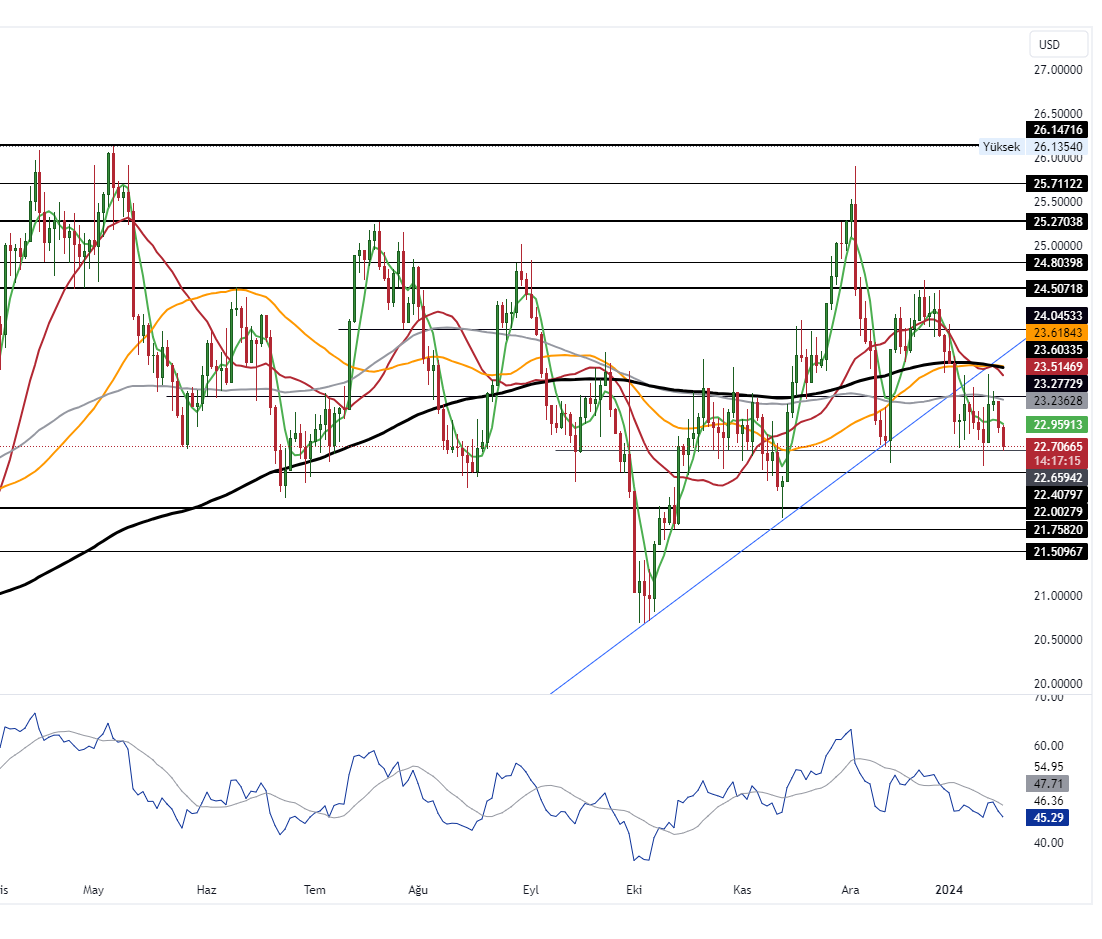
Task: Select the 26.14716 horizontal line price label
Action: [1058, 130]
